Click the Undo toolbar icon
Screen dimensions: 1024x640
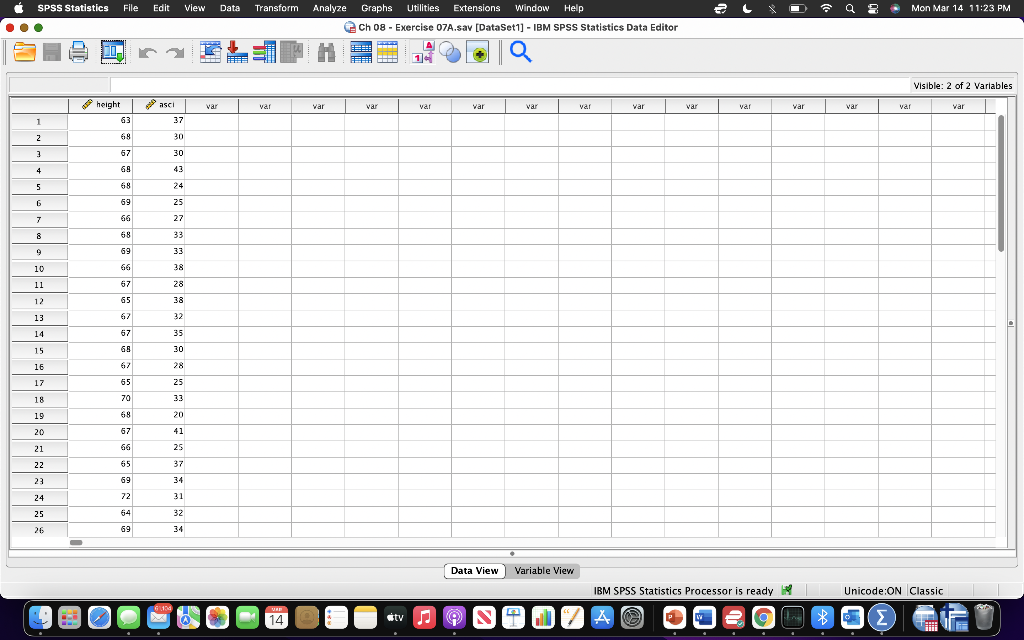point(147,51)
